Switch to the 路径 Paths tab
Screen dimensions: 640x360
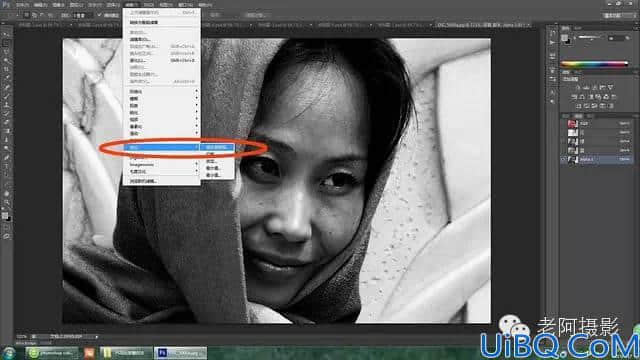[590, 116]
